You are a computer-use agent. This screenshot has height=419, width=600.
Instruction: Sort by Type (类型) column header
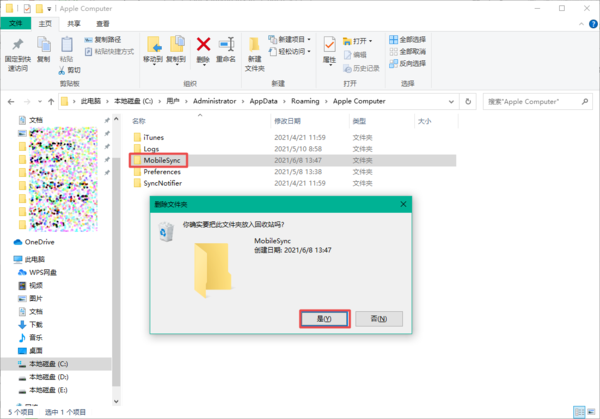click(x=359, y=121)
